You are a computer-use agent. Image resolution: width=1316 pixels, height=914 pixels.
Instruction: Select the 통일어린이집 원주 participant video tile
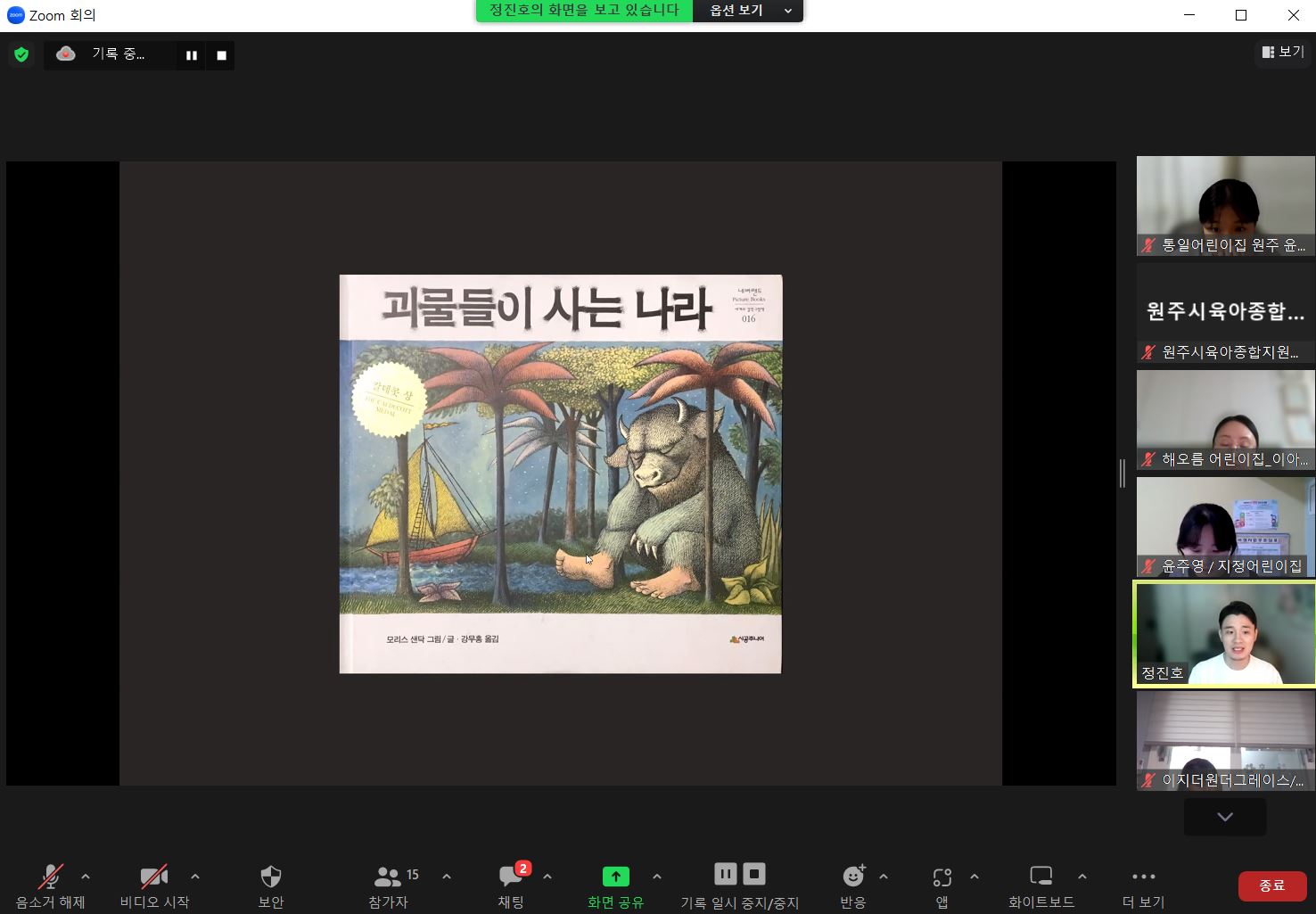coord(1225,206)
